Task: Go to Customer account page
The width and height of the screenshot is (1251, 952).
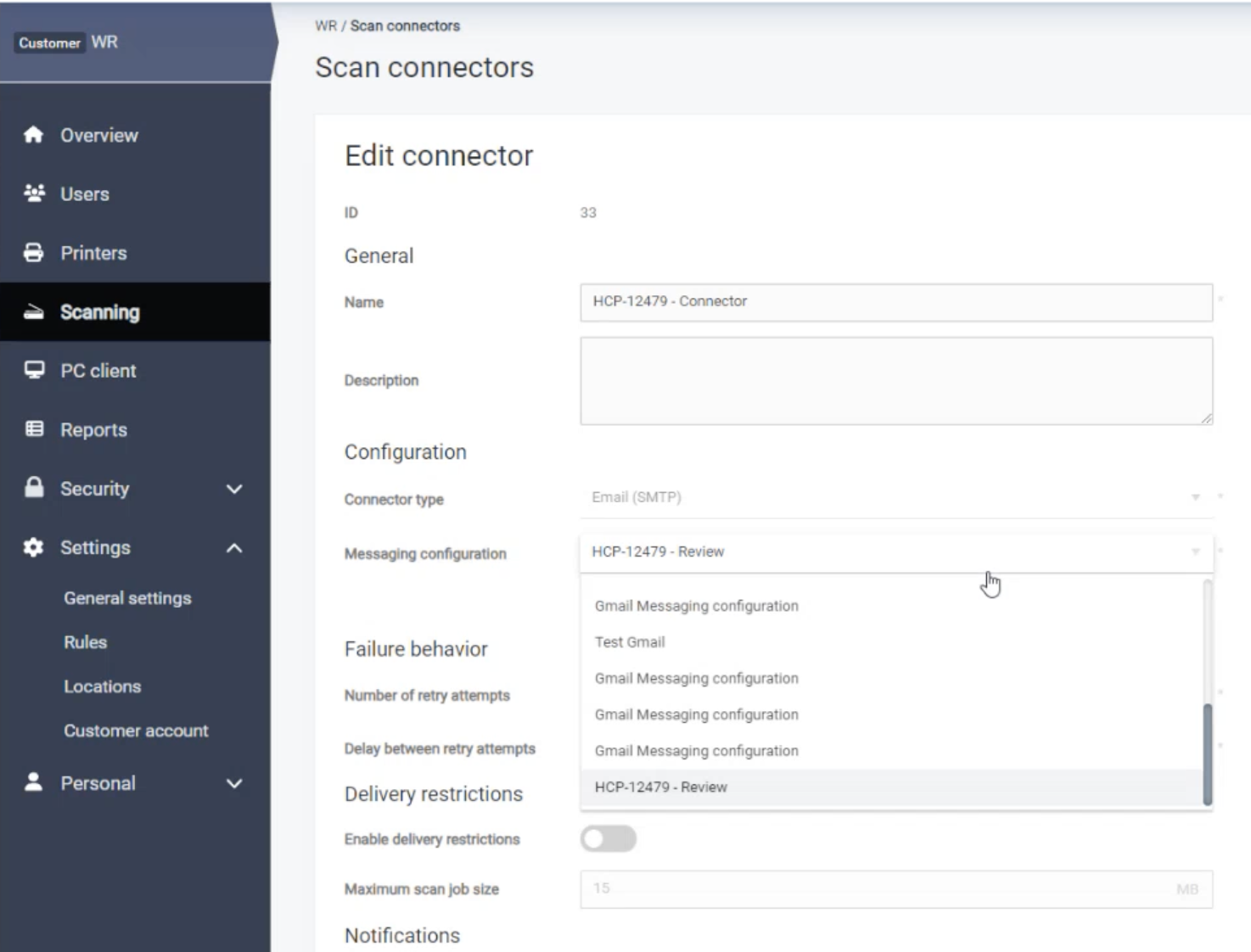Action: pyautogui.click(x=136, y=731)
